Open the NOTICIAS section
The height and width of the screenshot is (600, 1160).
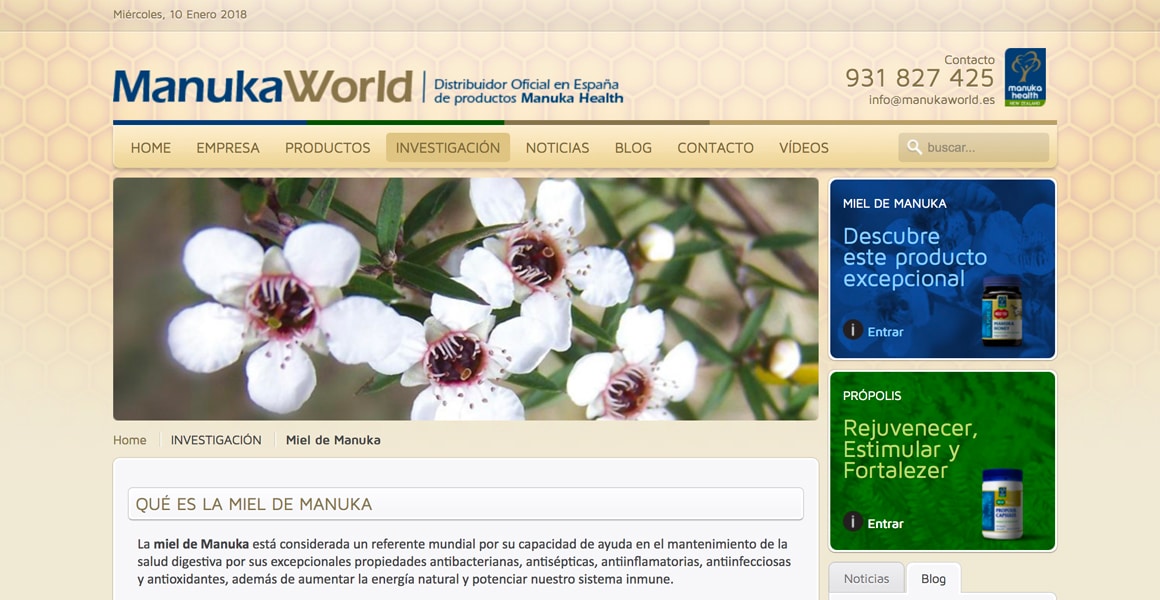pyautogui.click(x=557, y=148)
